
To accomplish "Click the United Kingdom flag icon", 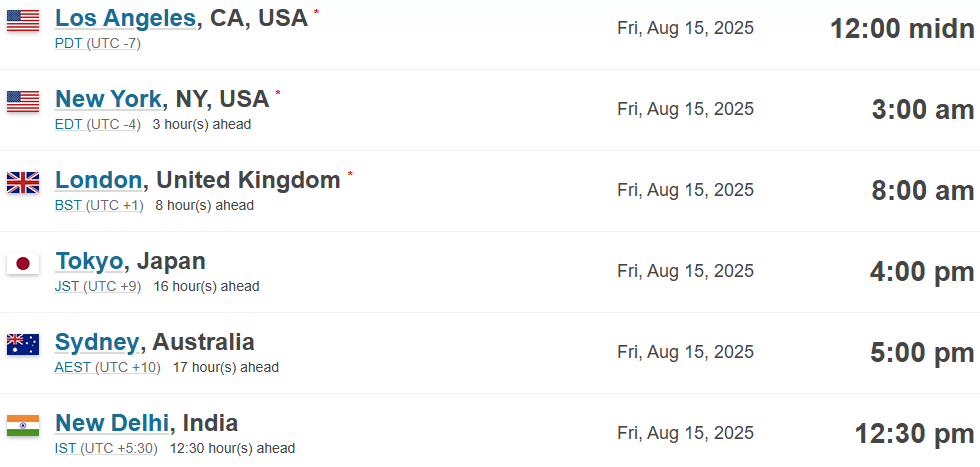I will coord(23,183).
